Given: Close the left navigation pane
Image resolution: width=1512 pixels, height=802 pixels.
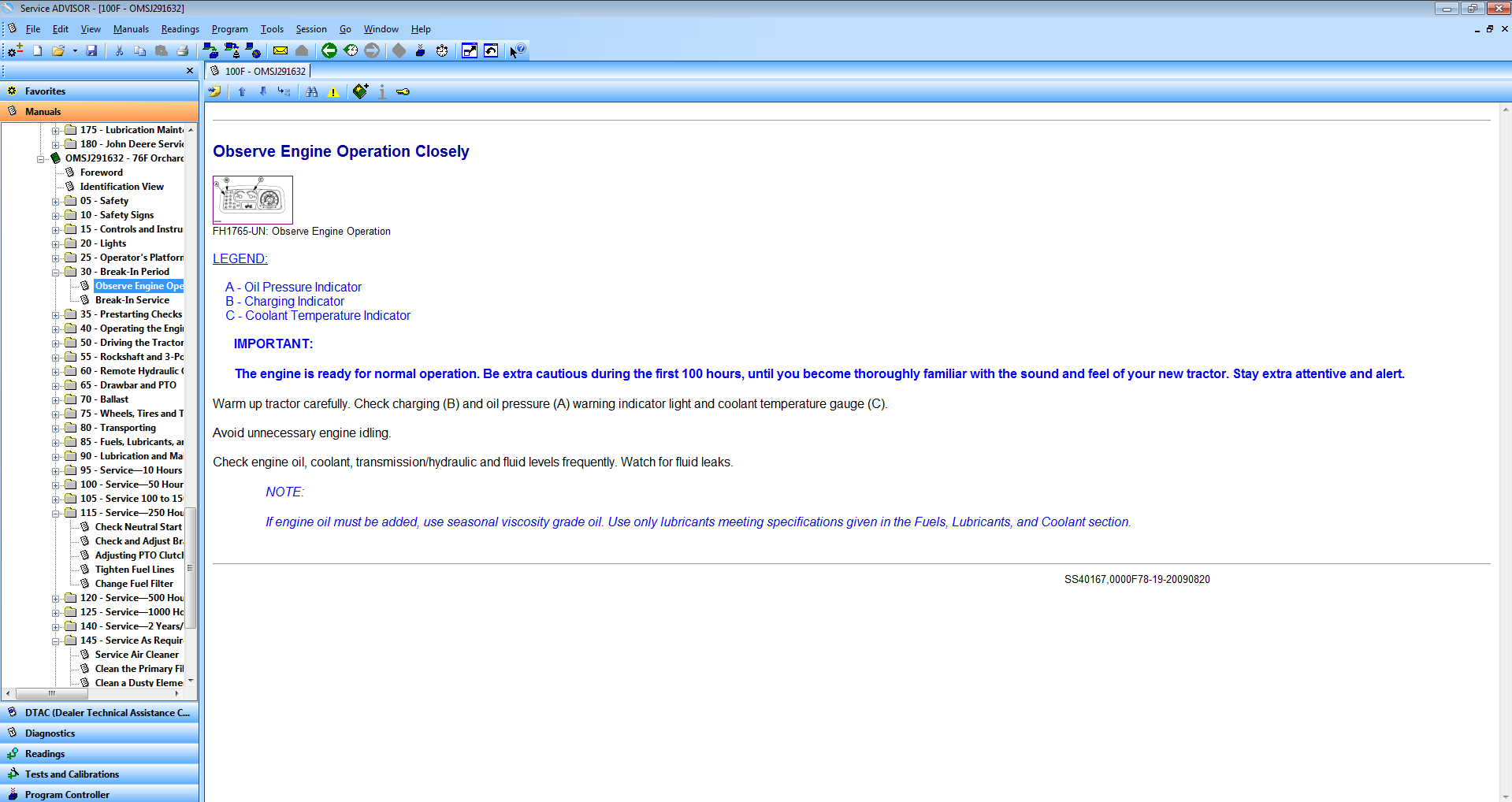Looking at the screenshot, I should point(190,71).
